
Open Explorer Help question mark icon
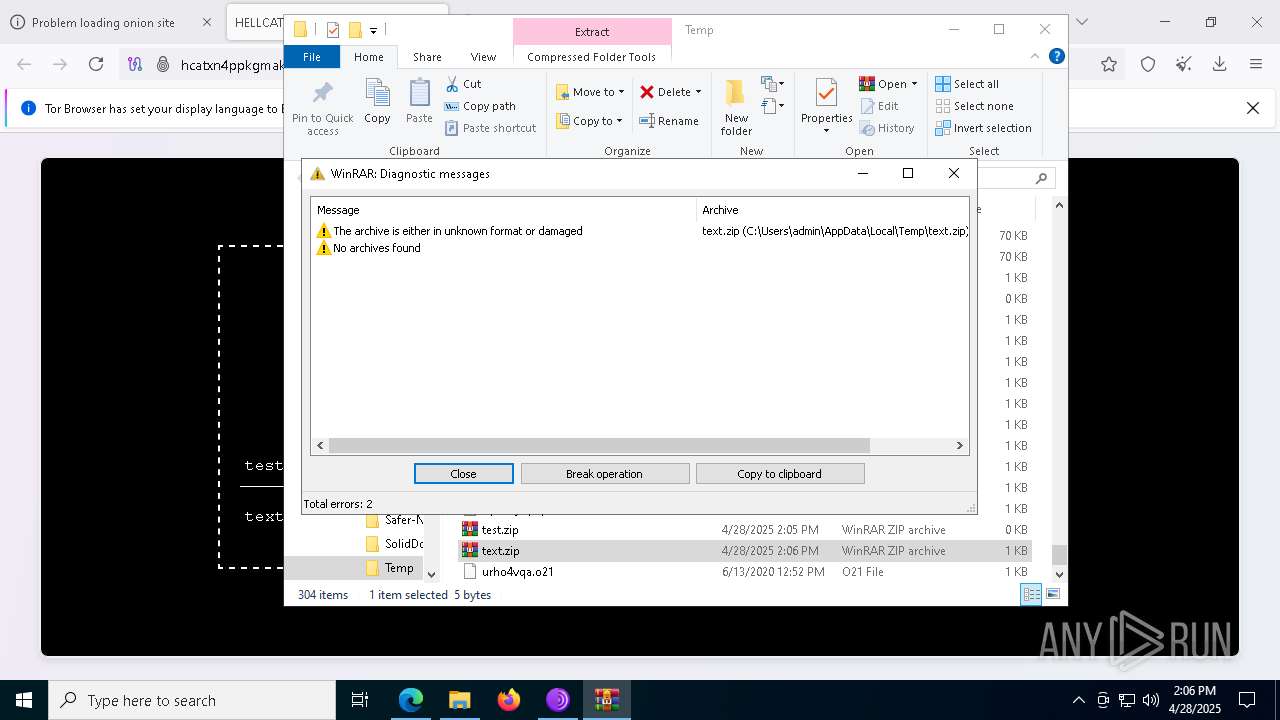(x=1056, y=56)
